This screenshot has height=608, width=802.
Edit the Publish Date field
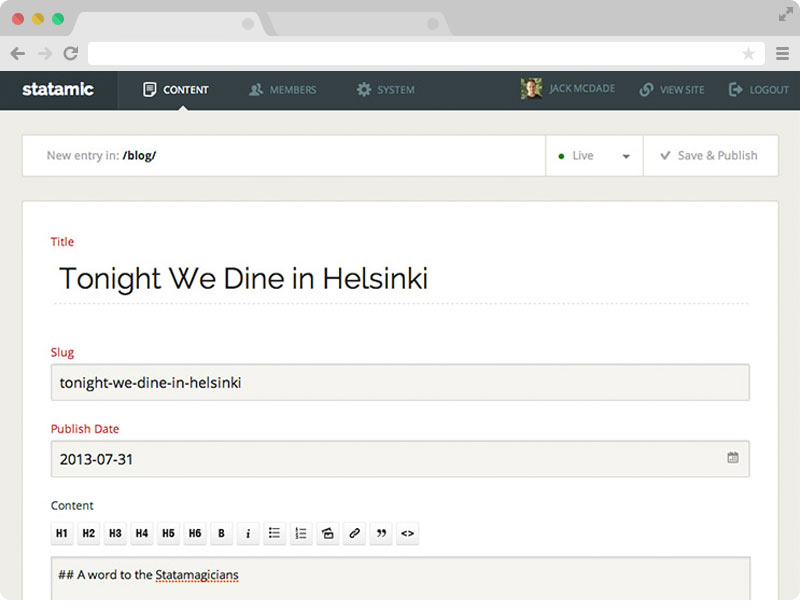coord(400,459)
